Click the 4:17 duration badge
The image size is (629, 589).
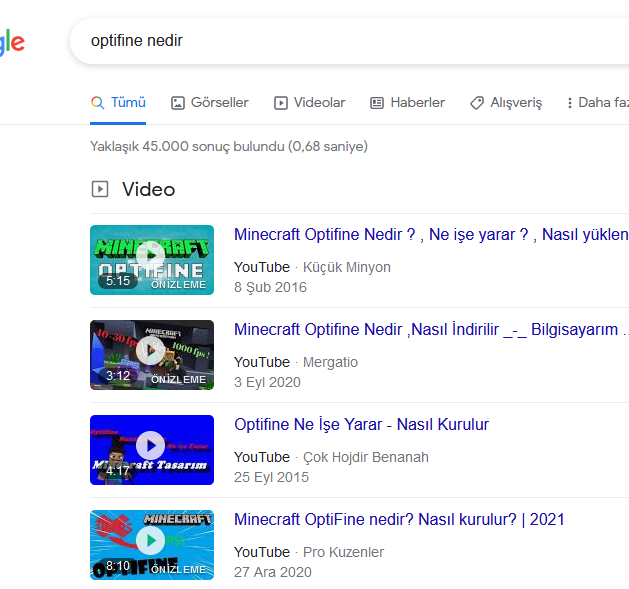[118, 470]
